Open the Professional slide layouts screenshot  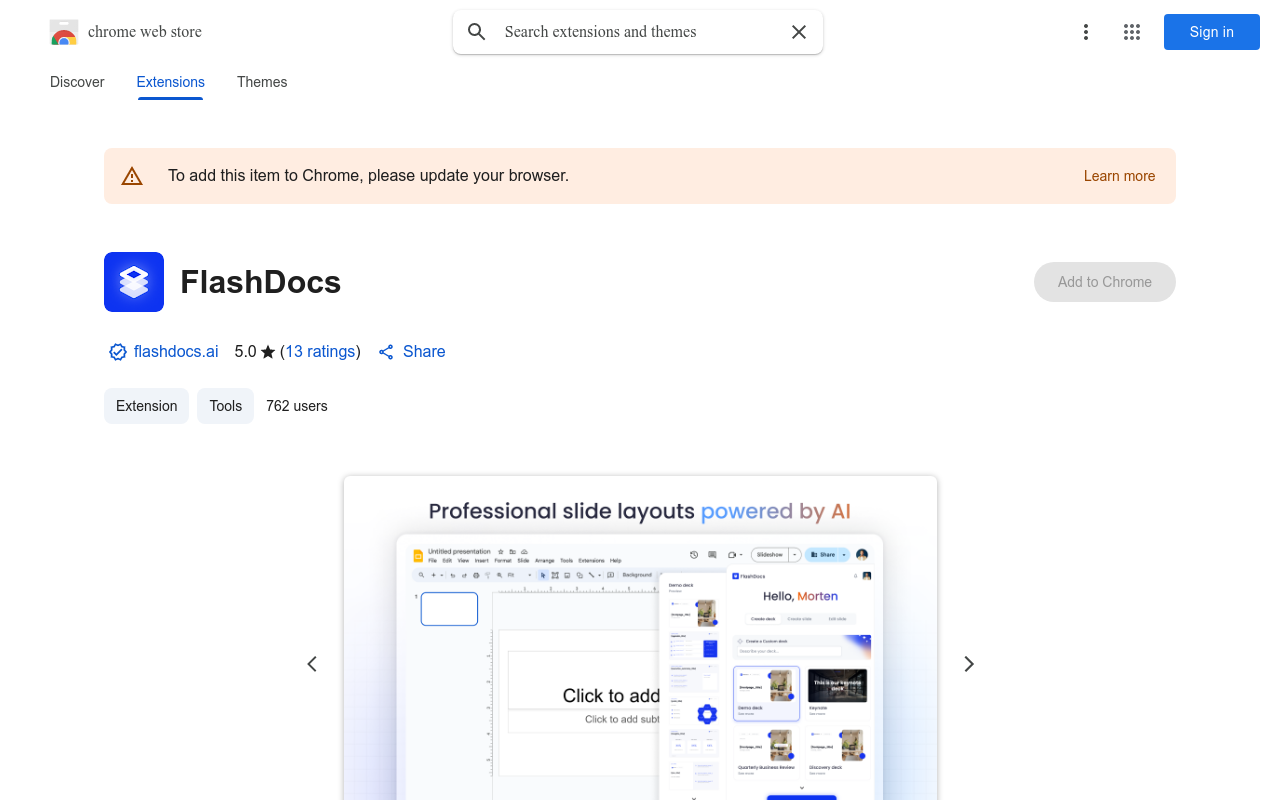tap(640, 638)
